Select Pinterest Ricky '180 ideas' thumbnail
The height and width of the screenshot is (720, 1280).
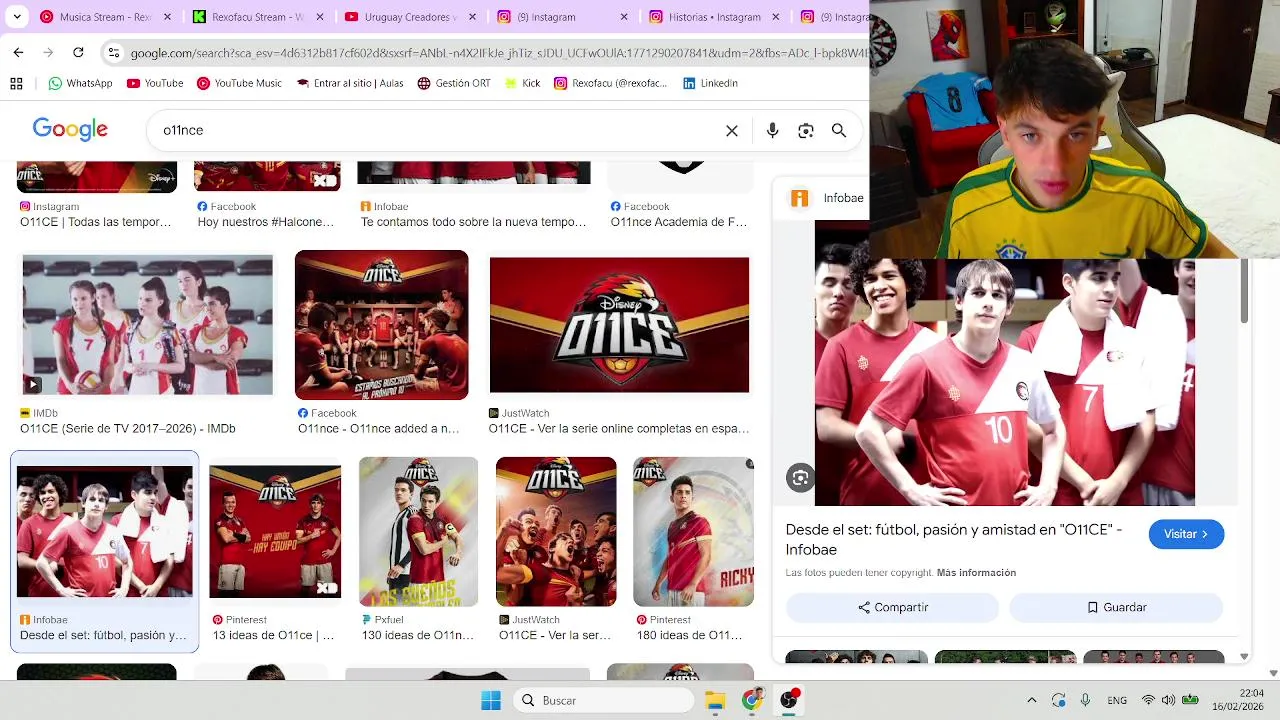(693, 531)
